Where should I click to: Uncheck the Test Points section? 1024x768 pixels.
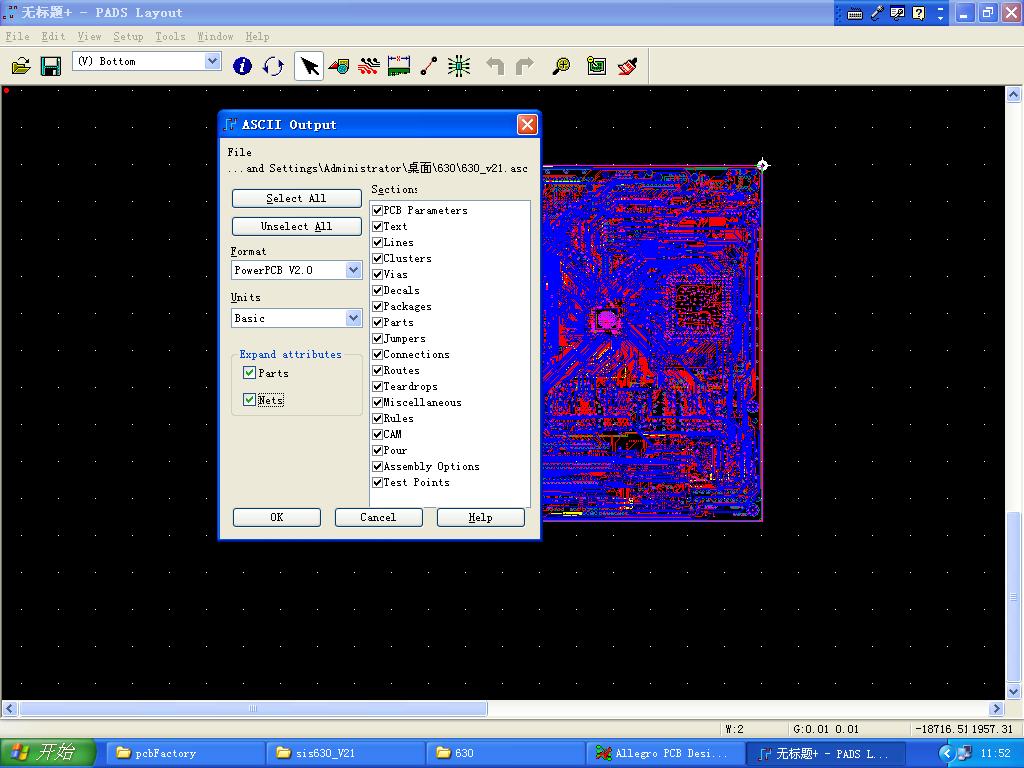[x=378, y=482]
